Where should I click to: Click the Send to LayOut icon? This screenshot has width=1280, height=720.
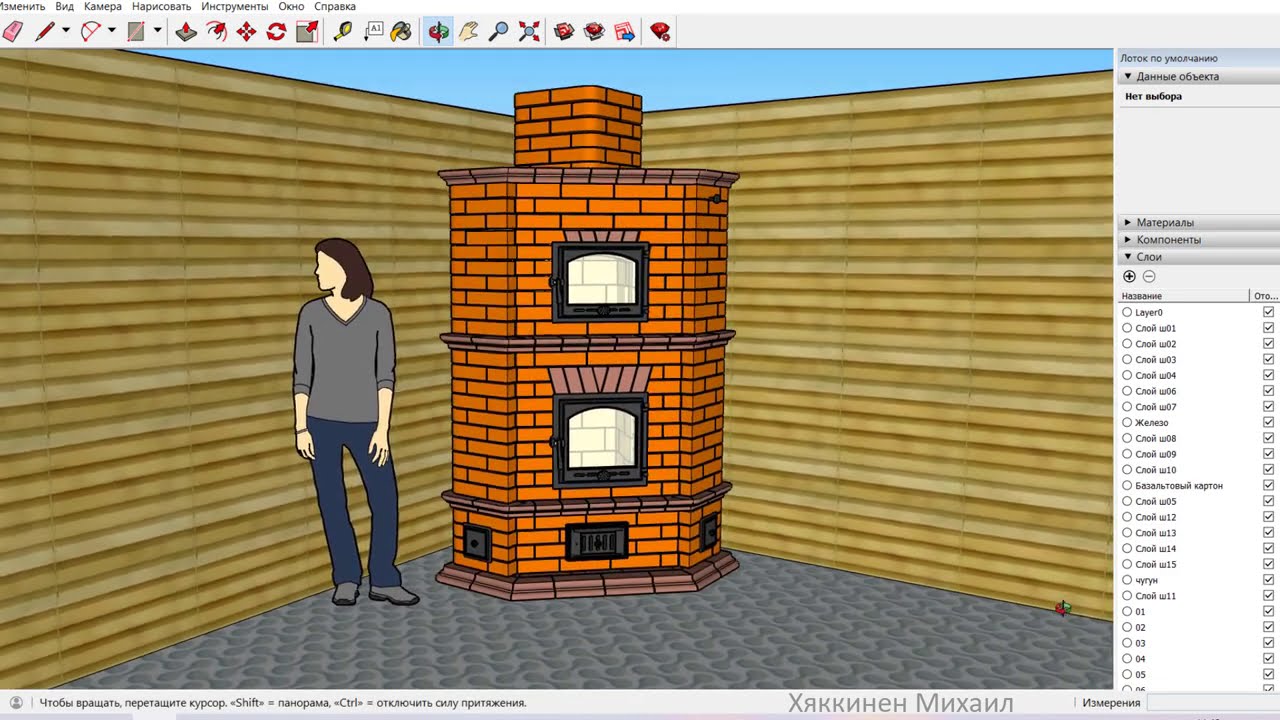coord(625,32)
